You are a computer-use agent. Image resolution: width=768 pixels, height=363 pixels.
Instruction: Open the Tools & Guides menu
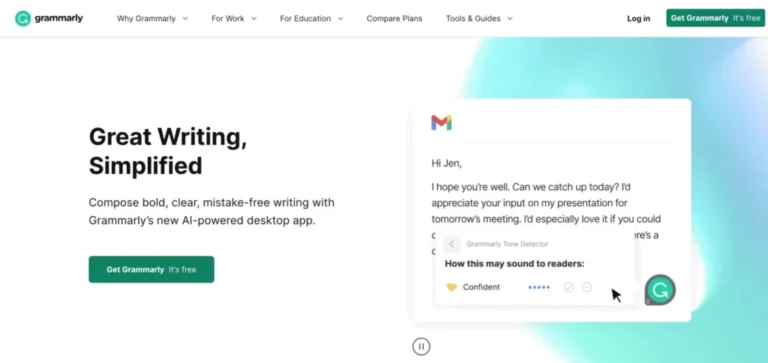tap(480, 19)
